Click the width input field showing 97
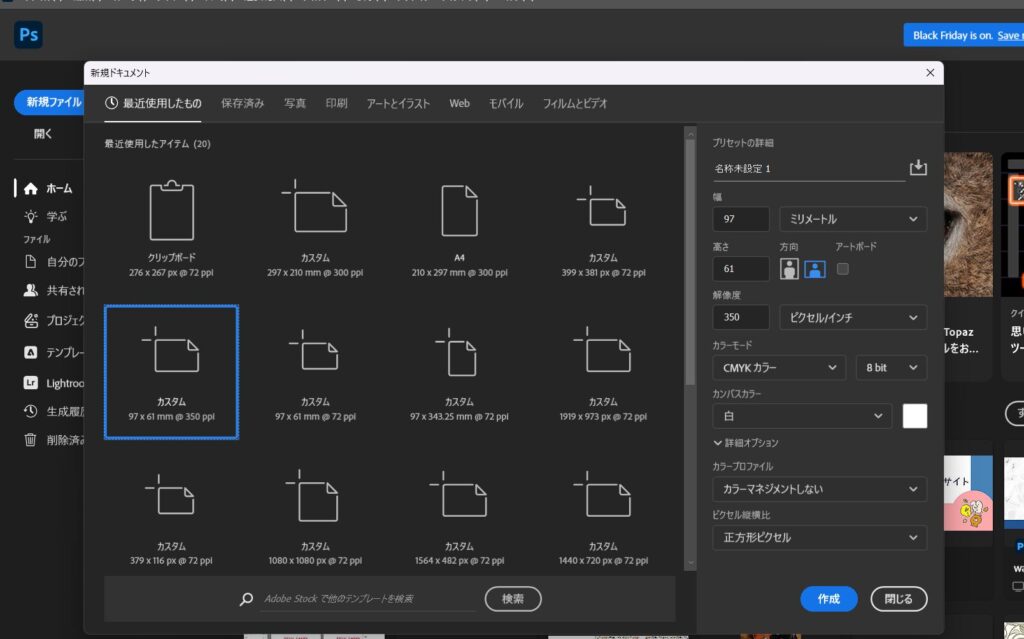The height and width of the screenshot is (639, 1024). 741,219
